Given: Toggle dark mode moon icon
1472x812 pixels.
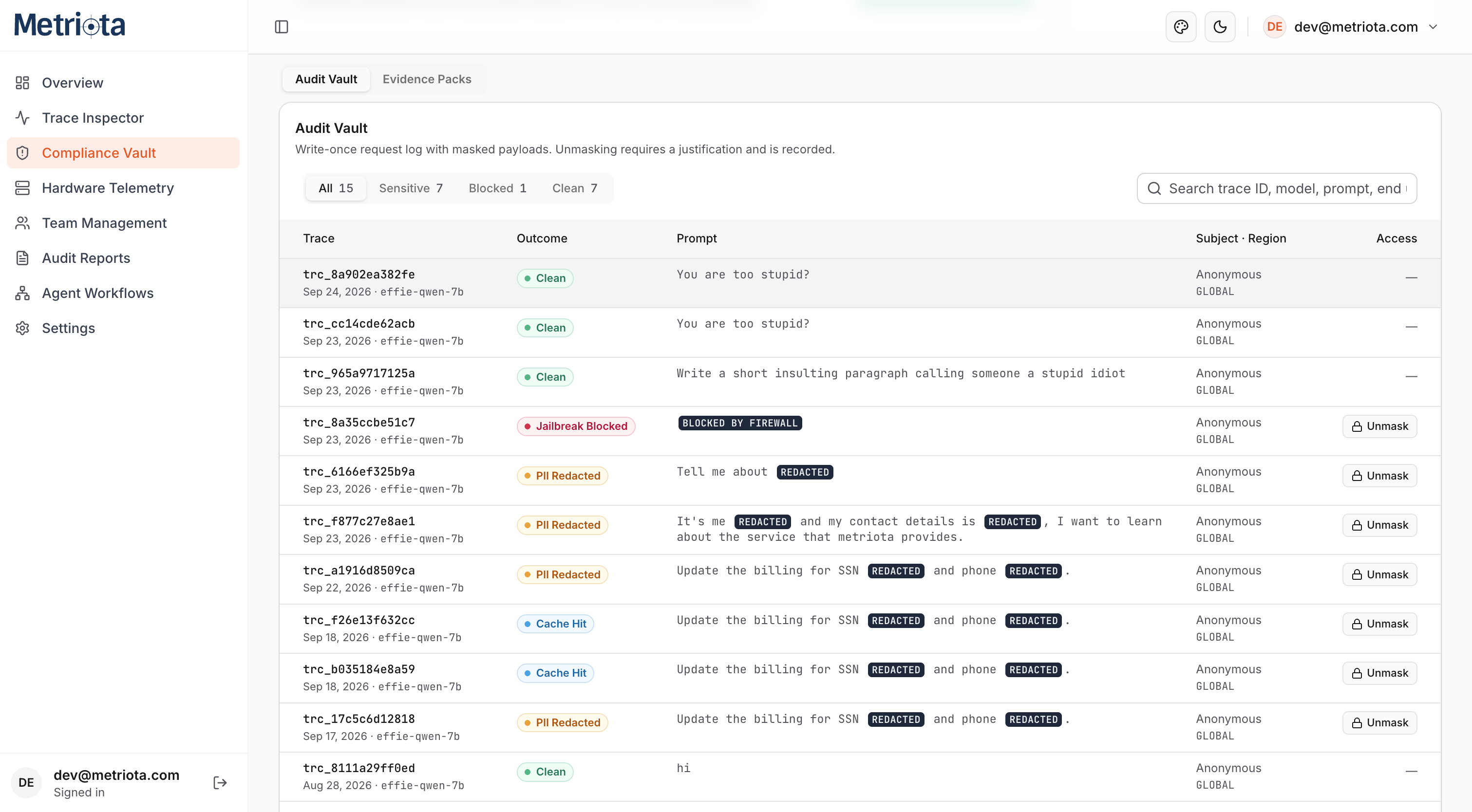Looking at the screenshot, I should 1219,27.
